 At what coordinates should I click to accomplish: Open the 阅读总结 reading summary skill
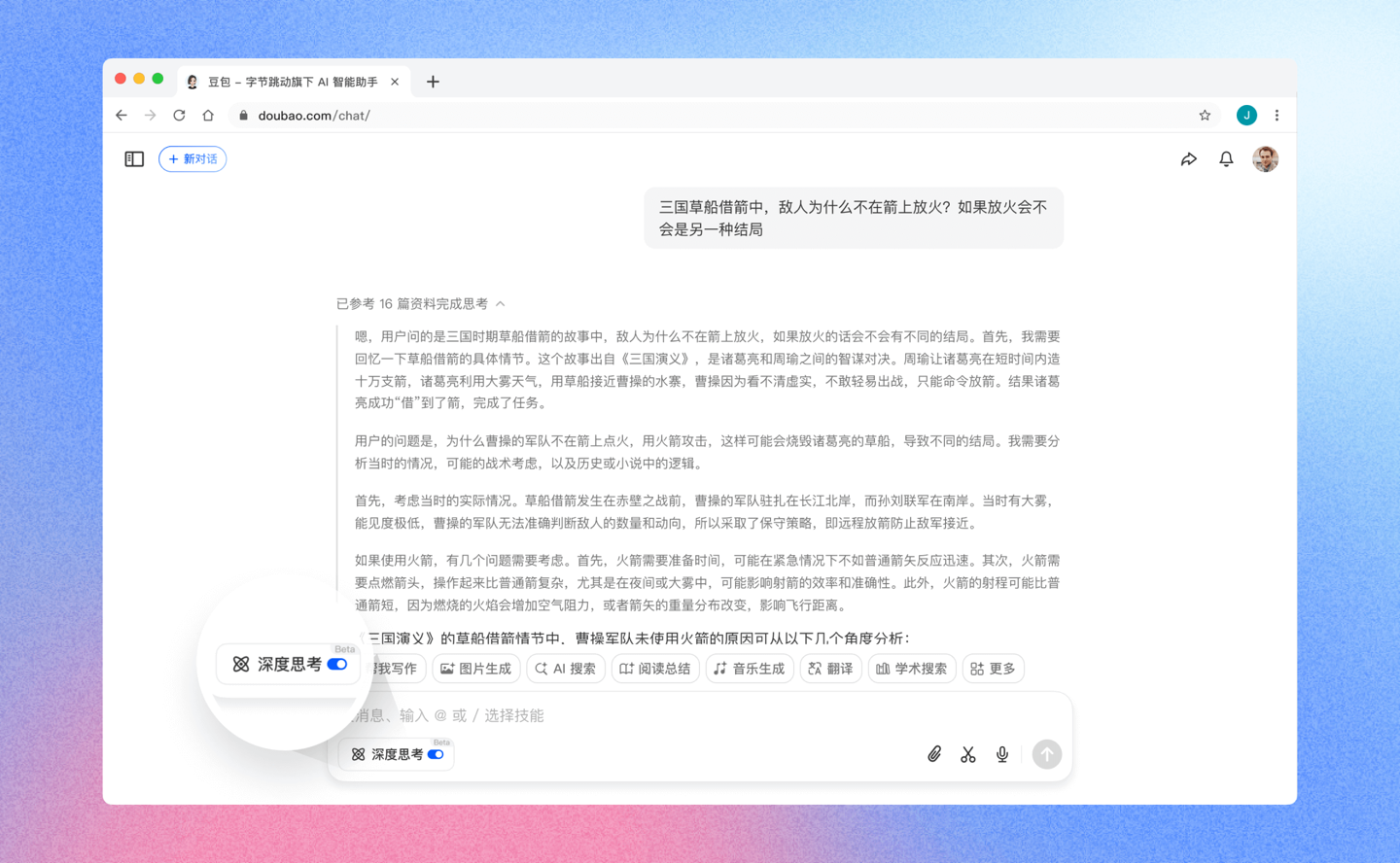[x=654, y=668]
